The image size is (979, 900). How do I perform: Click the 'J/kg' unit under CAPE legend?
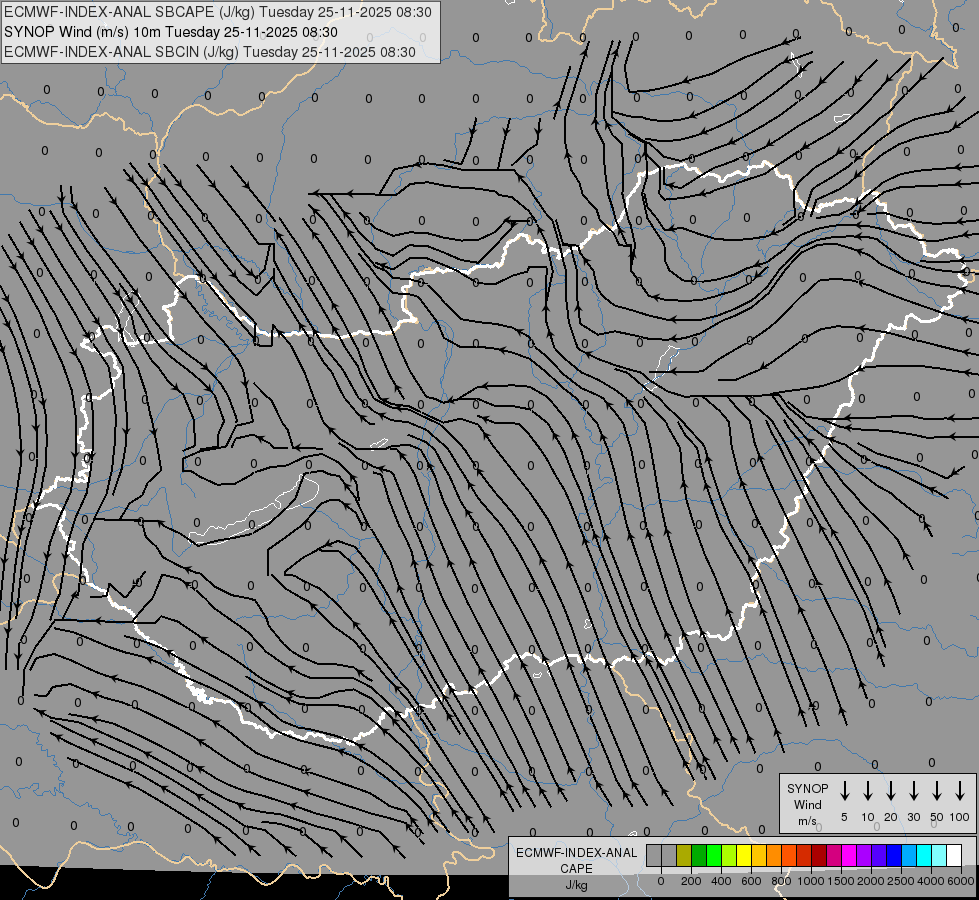point(576,885)
